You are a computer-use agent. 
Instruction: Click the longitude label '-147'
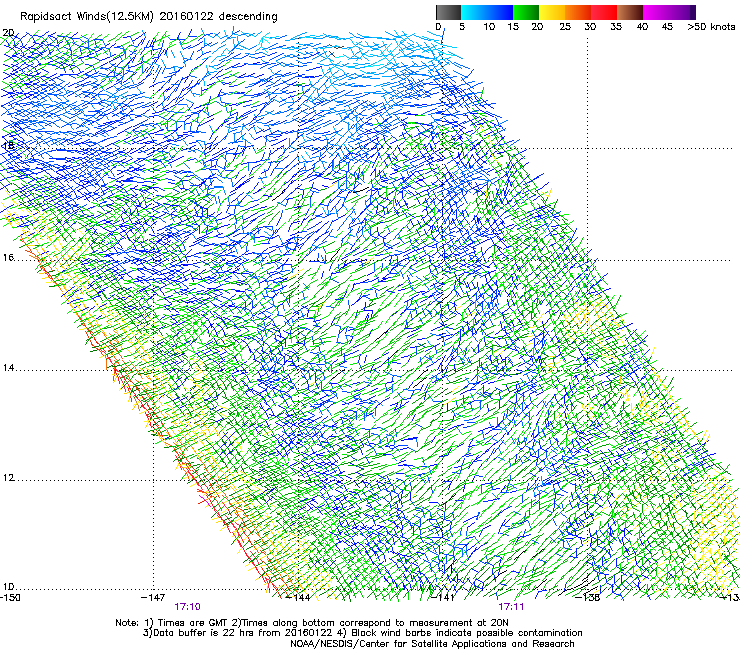point(153,597)
